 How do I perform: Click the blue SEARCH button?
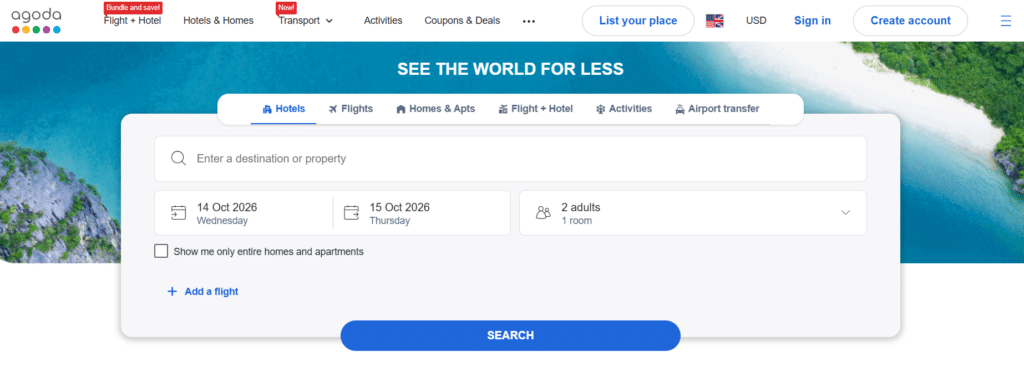[x=511, y=336]
